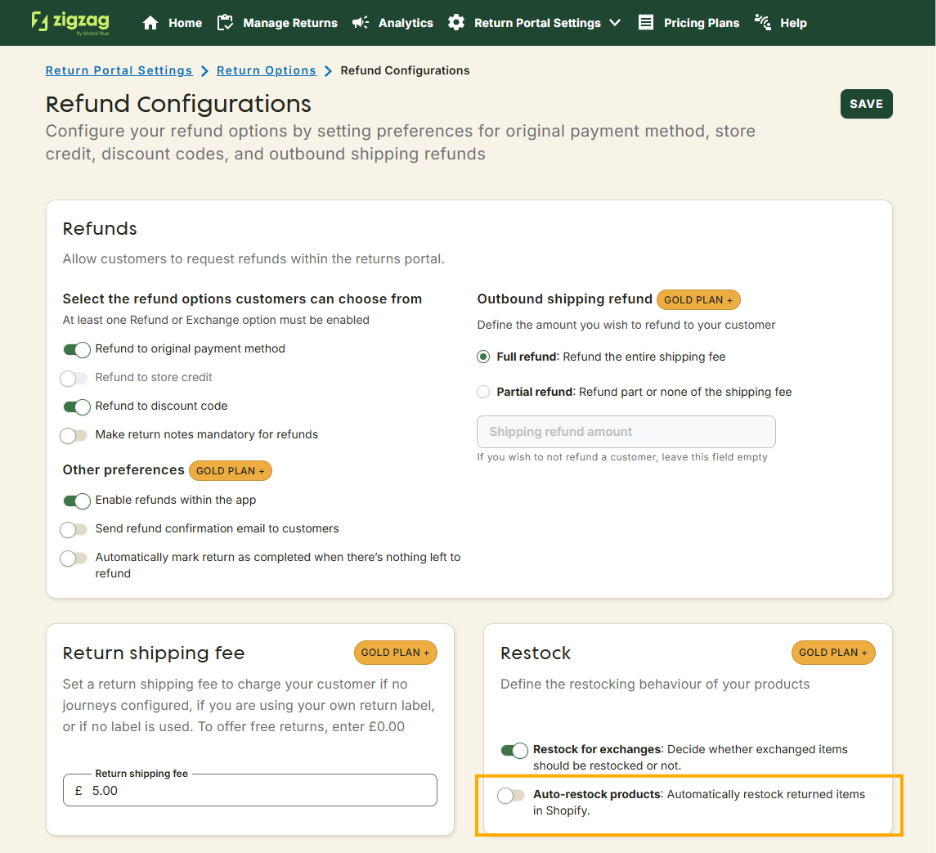Click the ZigZag logo in header
Screen dimensions: 936x853
(70, 22)
